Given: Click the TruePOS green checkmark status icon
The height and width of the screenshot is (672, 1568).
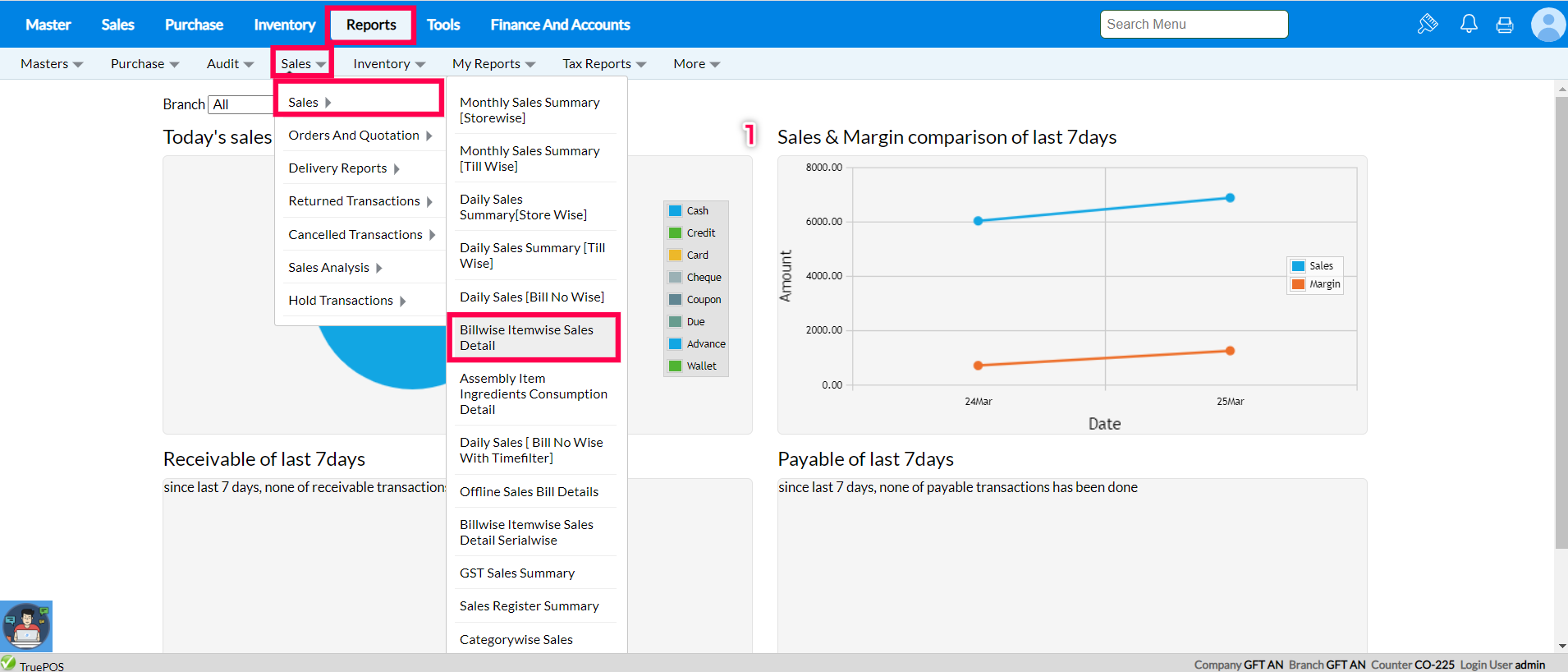Looking at the screenshot, I should pyautogui.click(x=8, y=663).
